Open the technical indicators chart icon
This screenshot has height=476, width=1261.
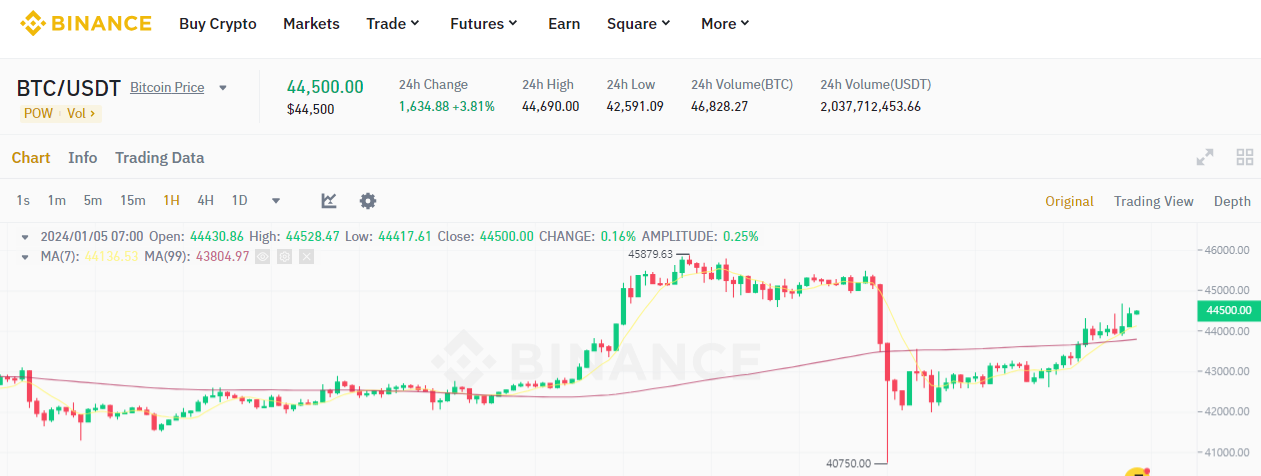(x=329, y=201)
